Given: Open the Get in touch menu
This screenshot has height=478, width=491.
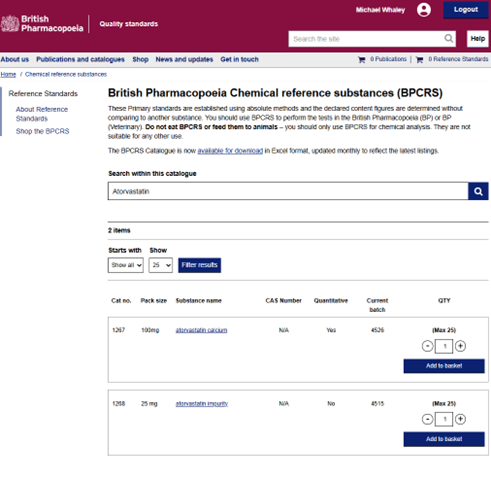Looking at the screenshot, I should 239,59.
